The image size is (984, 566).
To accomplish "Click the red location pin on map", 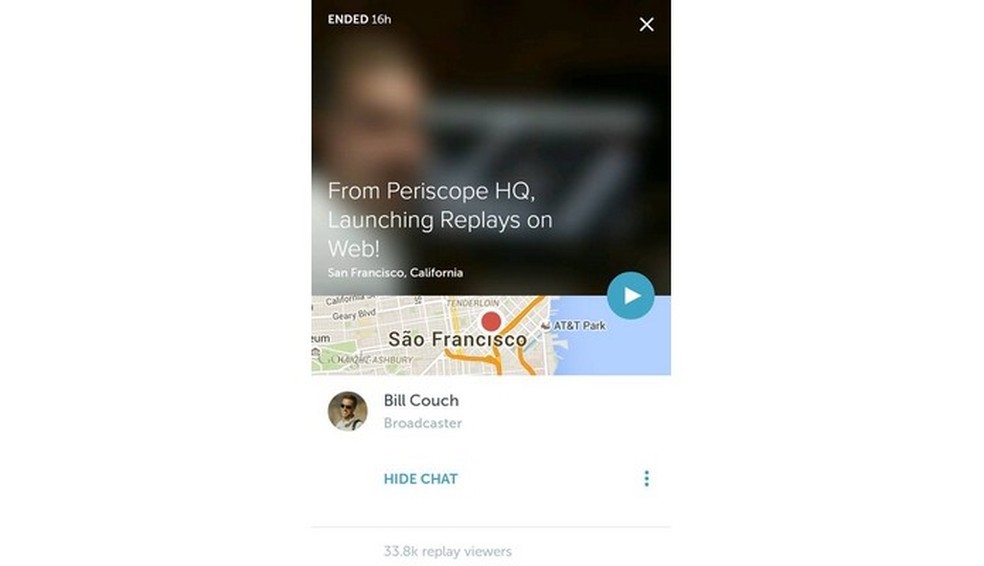I will (491, 322).
